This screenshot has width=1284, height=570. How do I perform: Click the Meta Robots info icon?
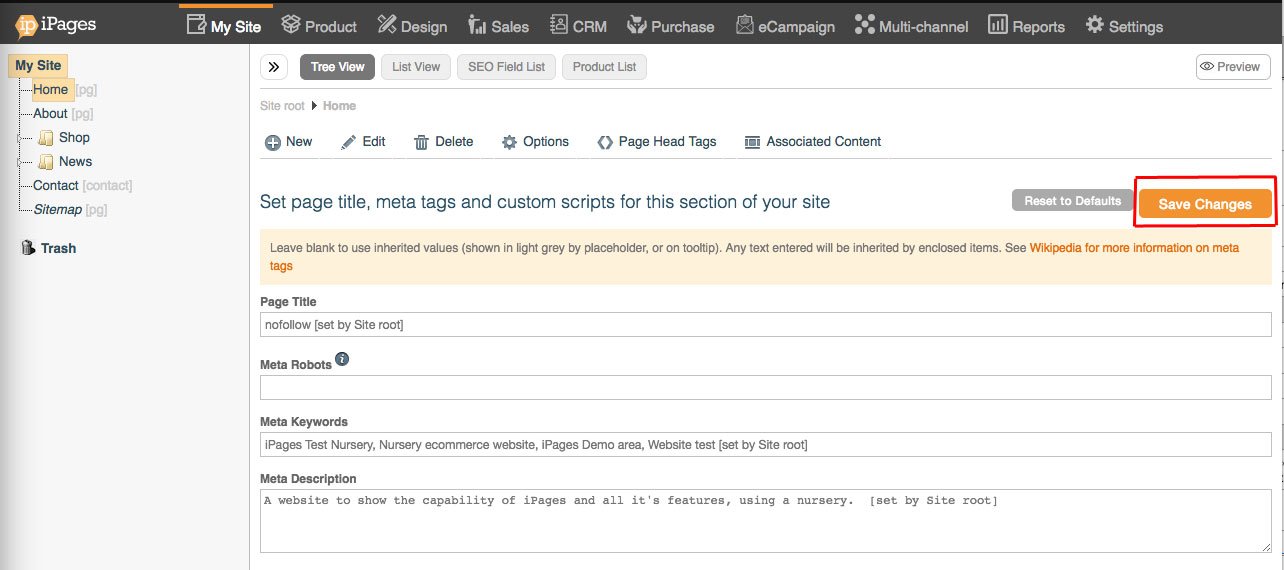[x=342, y=359]
